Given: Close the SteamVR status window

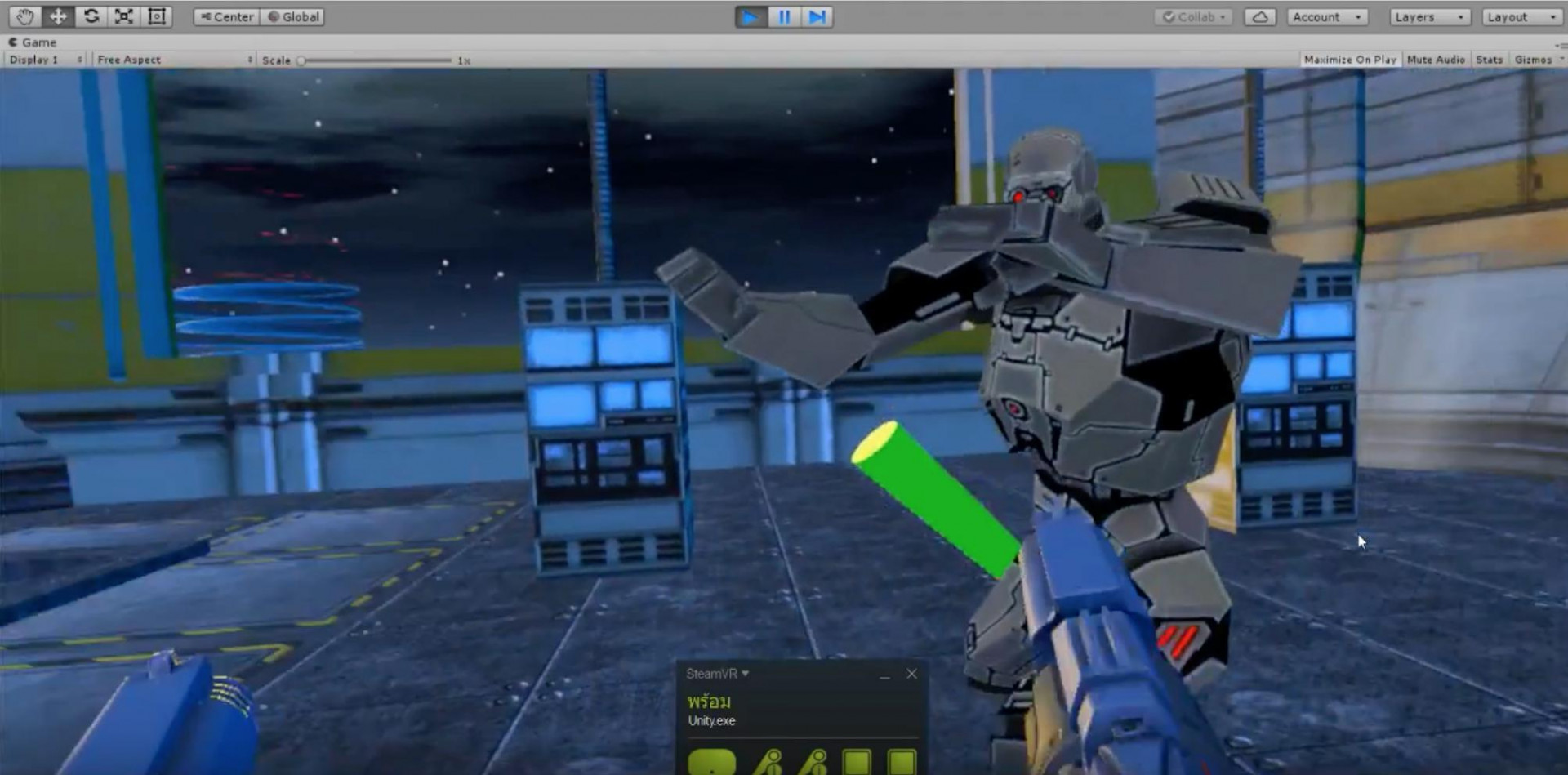Looking at the screenshot, I should (x=911, y=674).
